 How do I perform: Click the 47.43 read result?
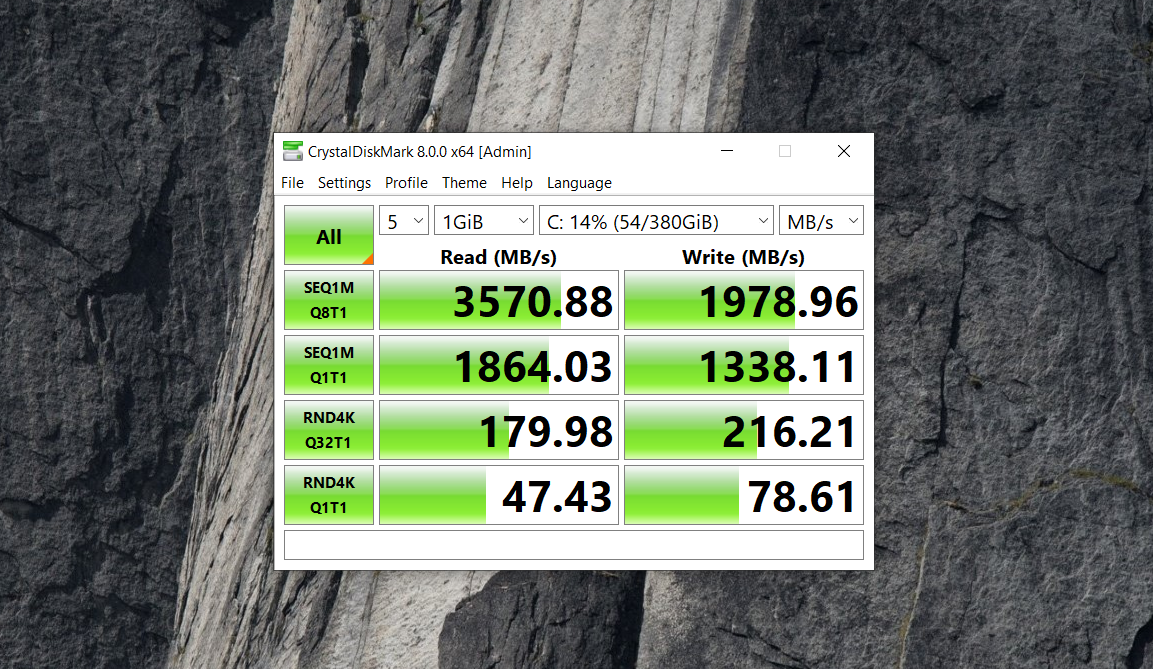tap(499, 495)
